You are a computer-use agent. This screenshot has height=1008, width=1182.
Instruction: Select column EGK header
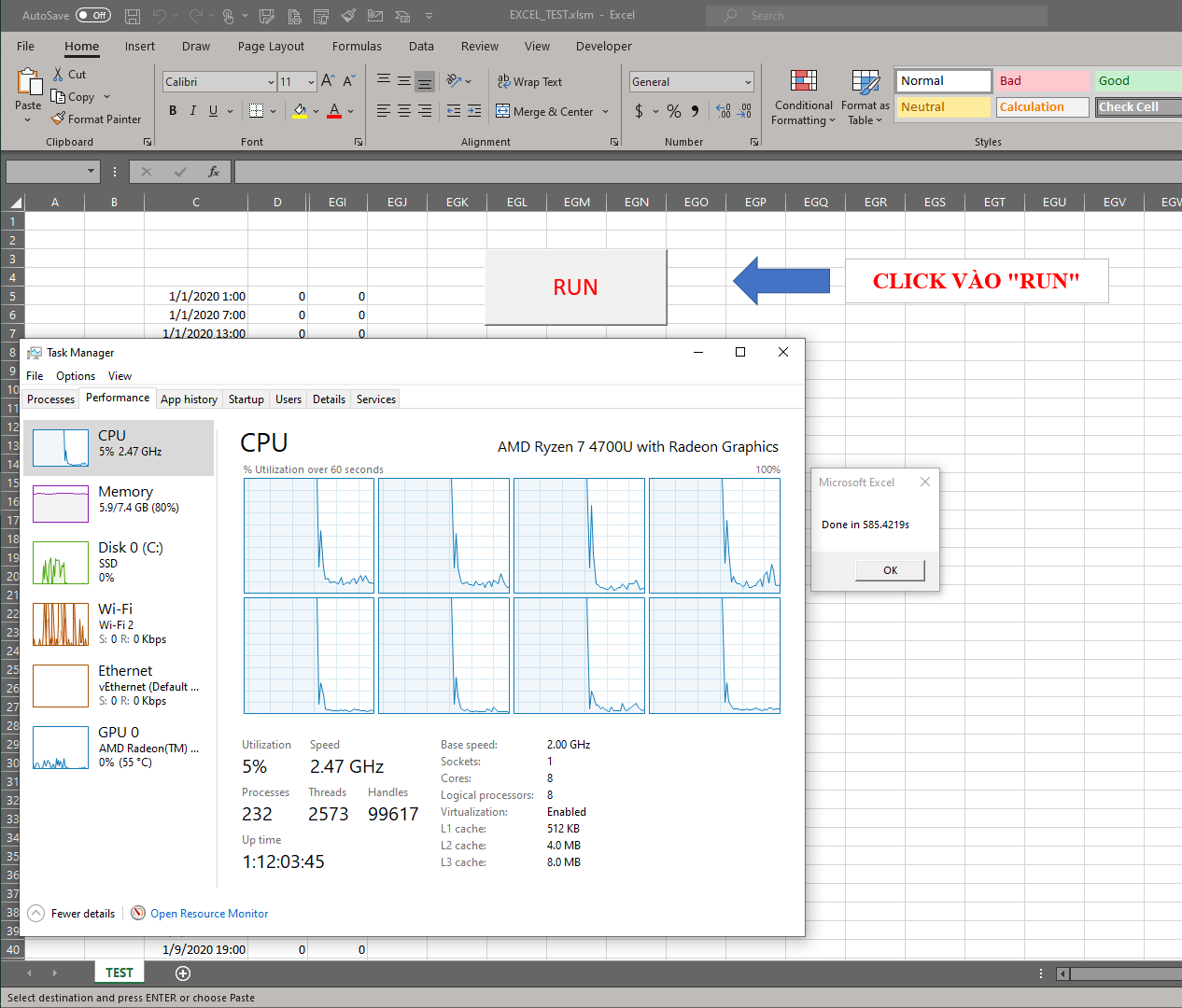(x=457, y=202)
